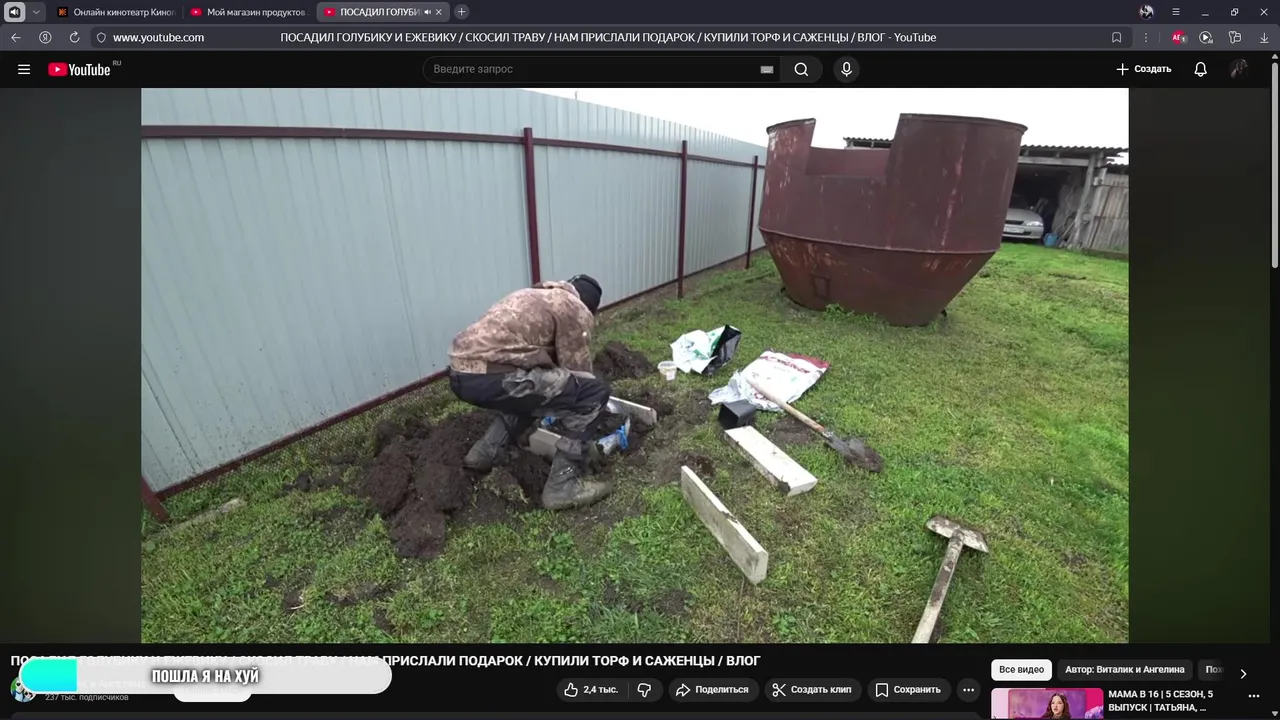1280x720 pixels.
Task: Switch to the Мой магазин продуктов tab
Action: coord(248,12)
